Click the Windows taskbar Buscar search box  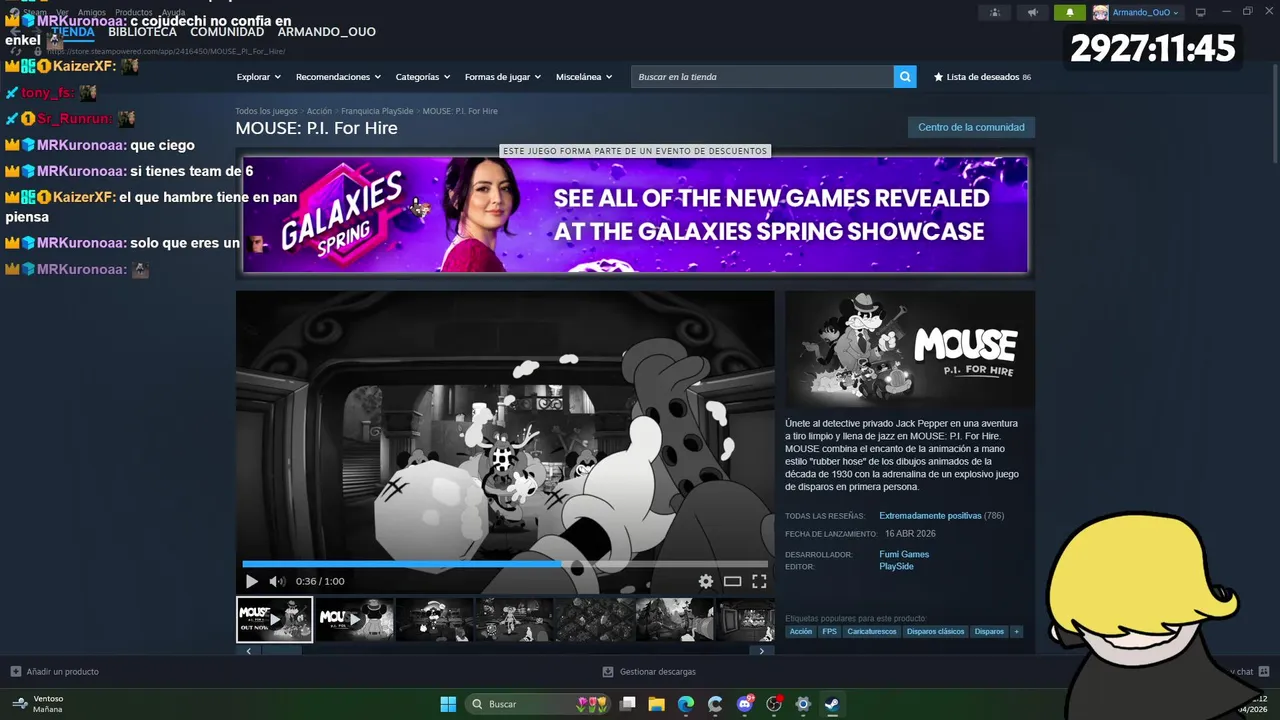pyautogui.click(x=538, y=704)
